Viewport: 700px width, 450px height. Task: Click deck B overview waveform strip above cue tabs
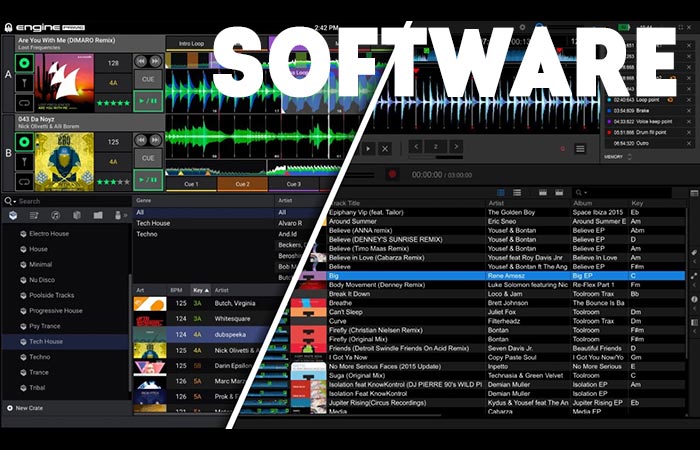(252, 169)
